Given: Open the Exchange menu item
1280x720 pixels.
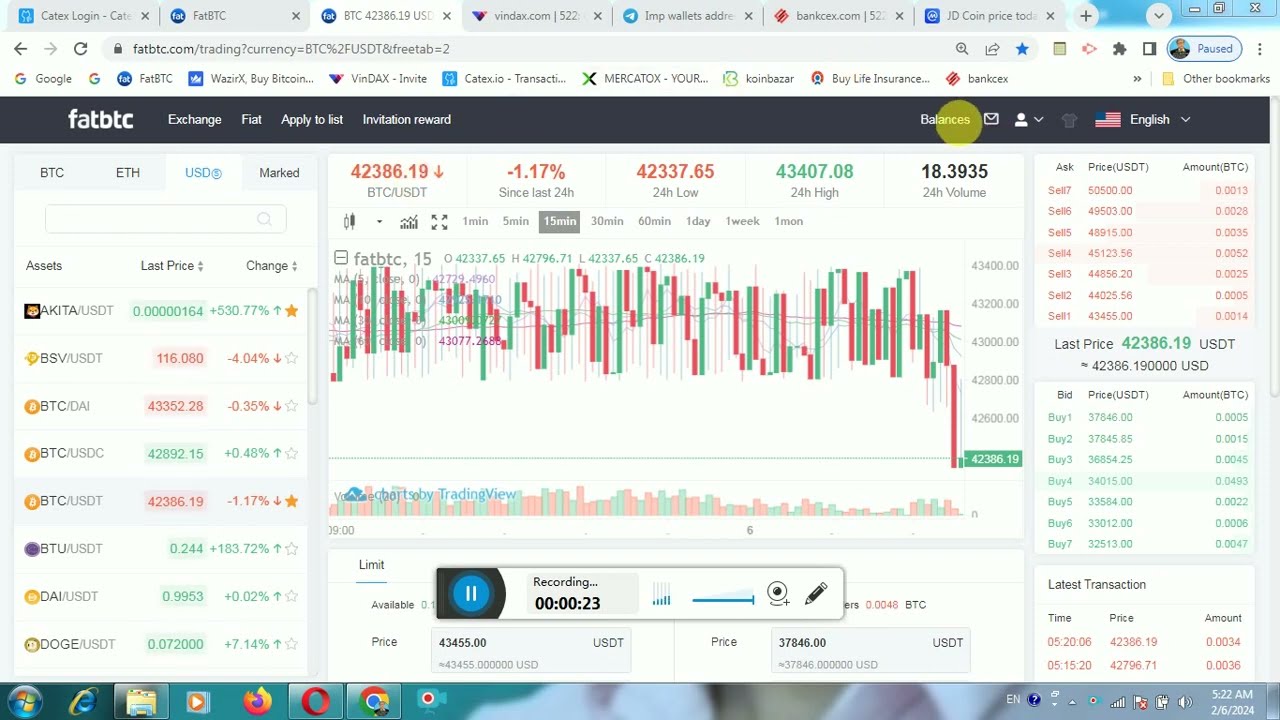Looking at the screenshot, I should tap(194, 119).
